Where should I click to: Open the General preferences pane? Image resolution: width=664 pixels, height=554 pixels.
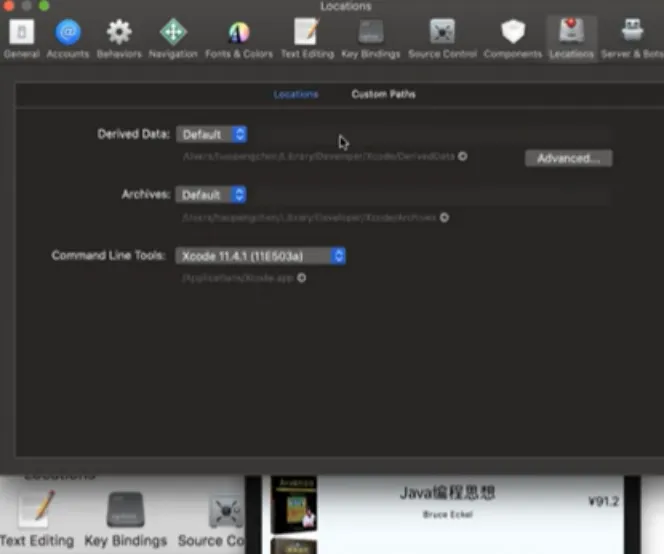pyautogui.click(x=22, y=39)
